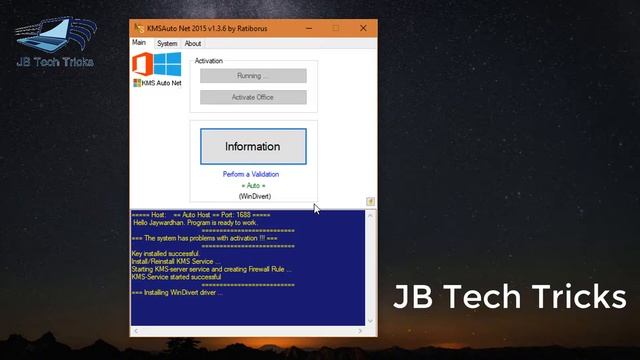Open the Perform a Validation link
The height and width of the screenshot is (360, 640).
[251, 174]
